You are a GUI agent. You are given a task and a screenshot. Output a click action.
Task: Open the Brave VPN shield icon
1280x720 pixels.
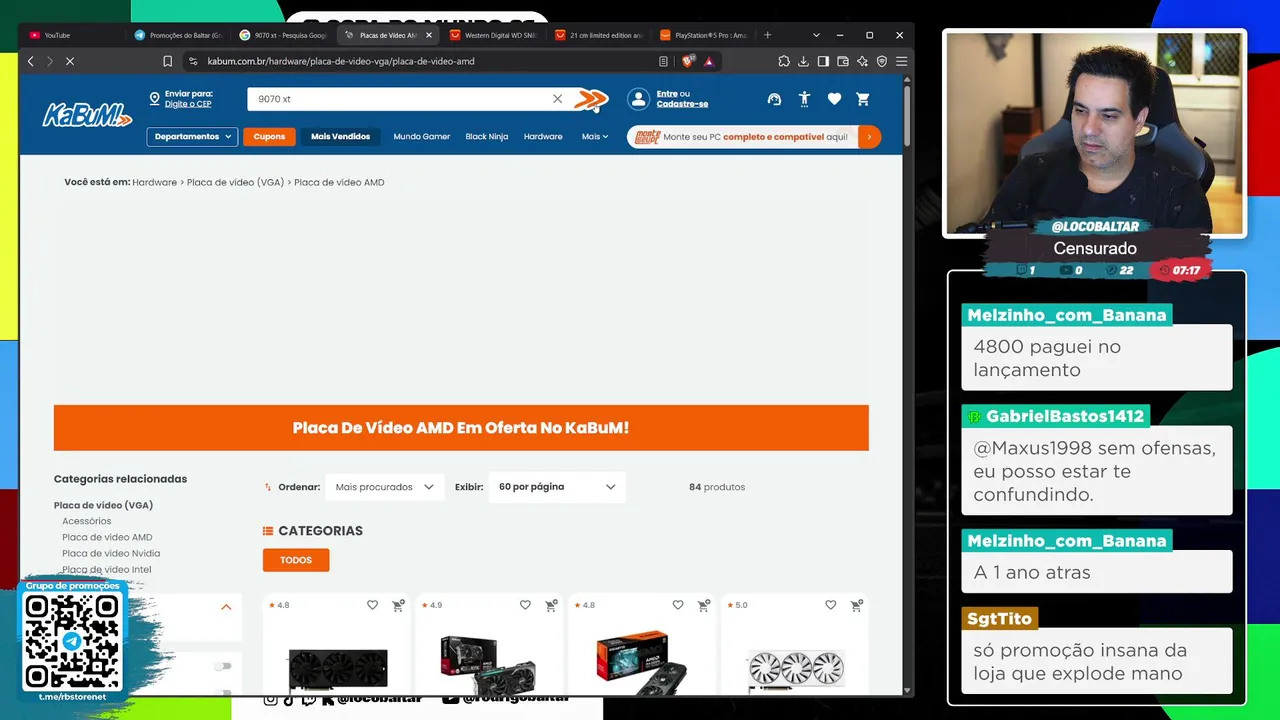pos(882,61)
